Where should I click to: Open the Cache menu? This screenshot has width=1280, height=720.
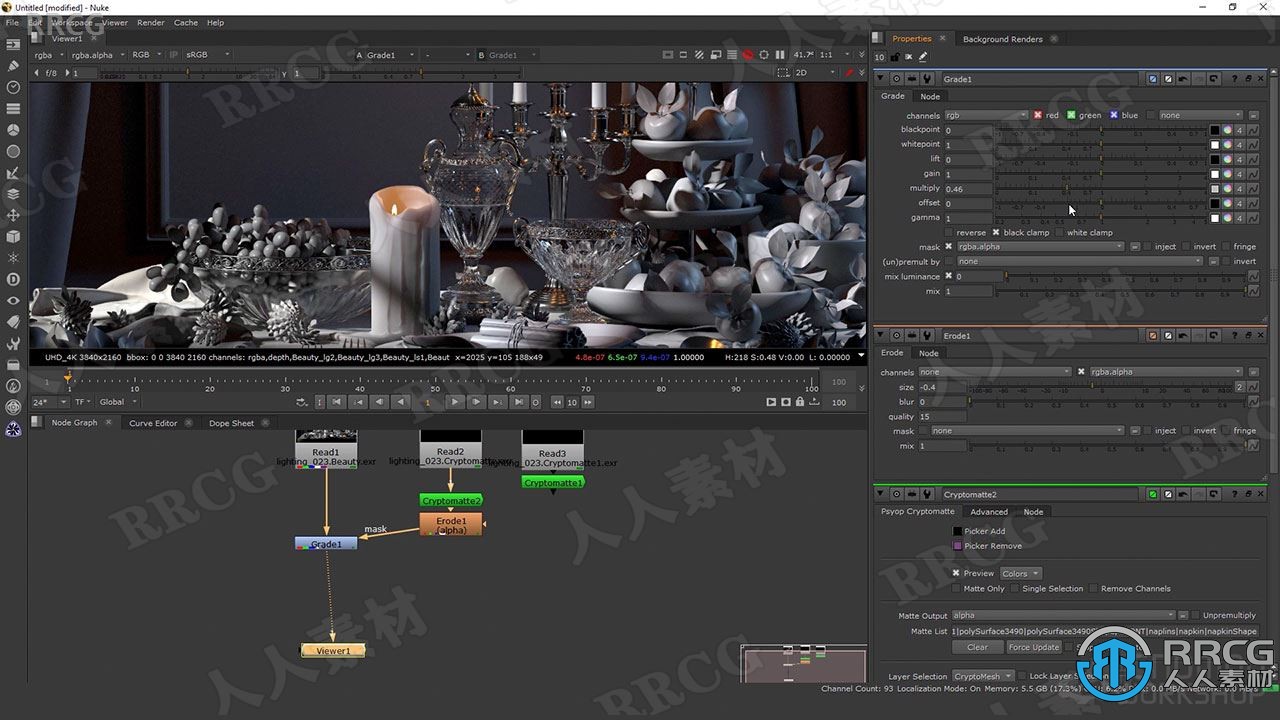pyautogui.click(x=186, y=22)
